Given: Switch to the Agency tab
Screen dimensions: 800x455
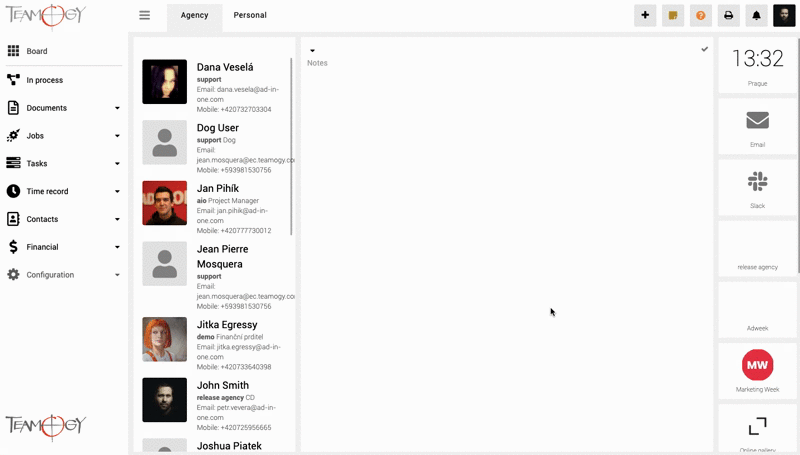Looking at the screenshot, I should click(194, 15).
